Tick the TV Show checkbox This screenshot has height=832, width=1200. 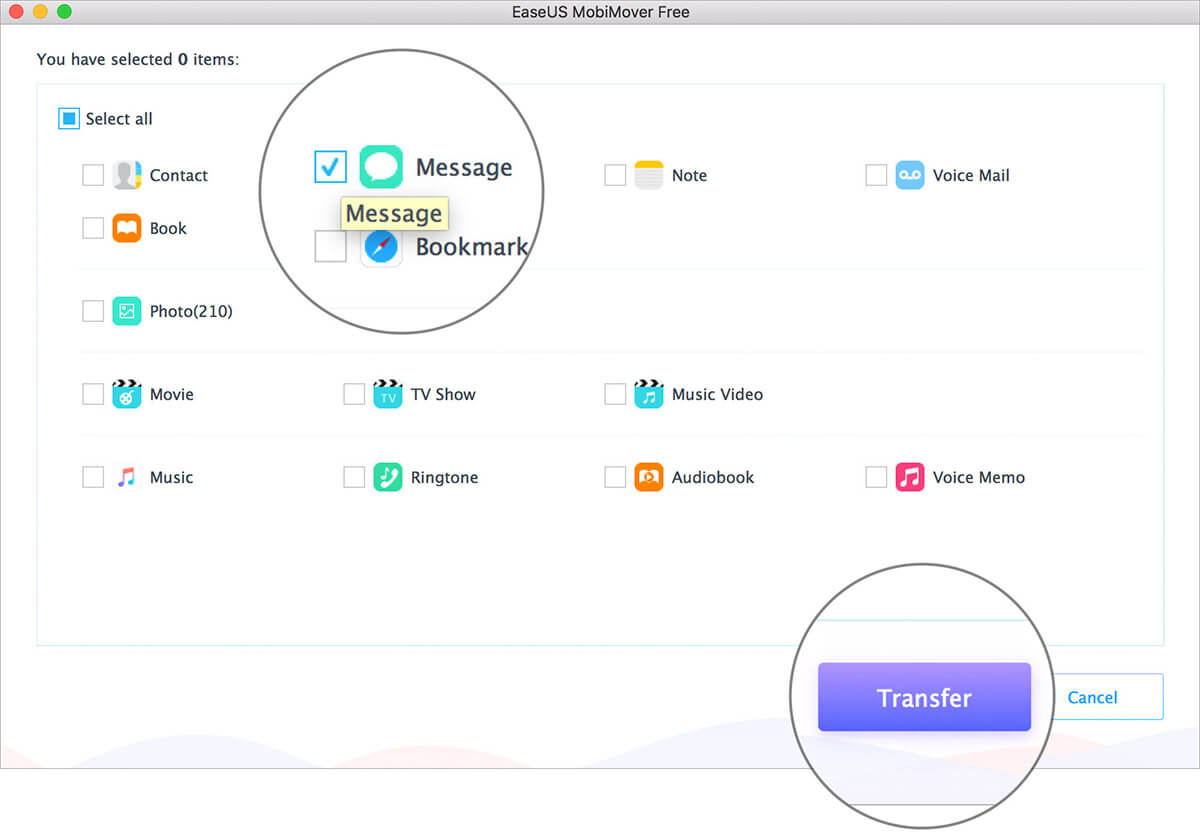pyautogui.click(x=354, y=394)
